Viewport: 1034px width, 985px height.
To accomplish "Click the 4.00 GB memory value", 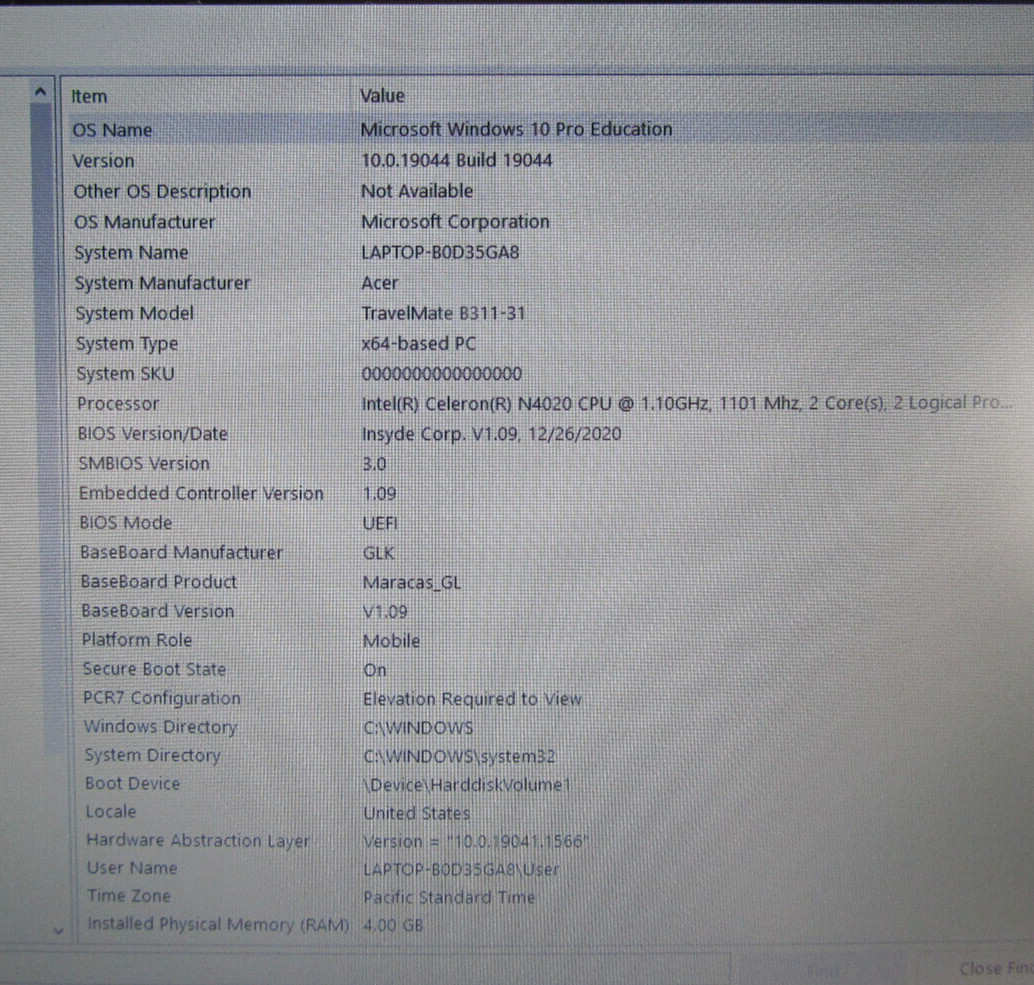I will coord(393,925).
